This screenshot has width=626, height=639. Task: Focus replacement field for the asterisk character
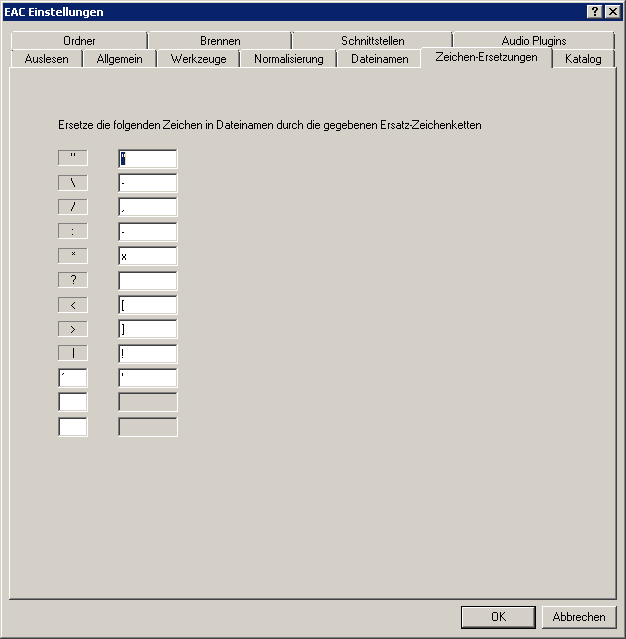[x=147, y=256]
